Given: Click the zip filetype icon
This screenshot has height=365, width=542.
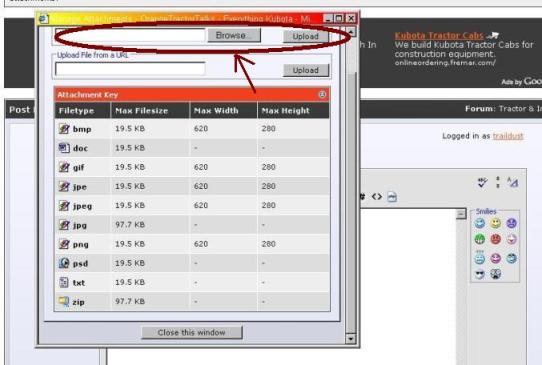Looking at the screenshot, I should point(64,302).
